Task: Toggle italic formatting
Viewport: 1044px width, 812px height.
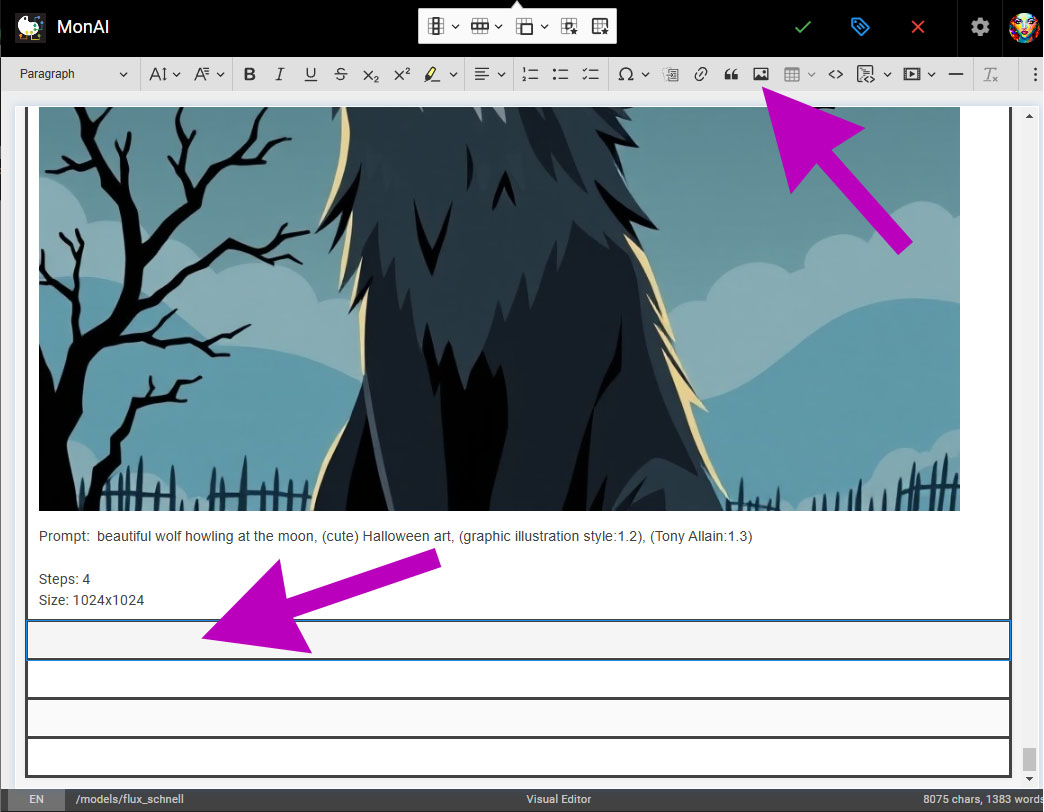Action: (280, 74)
